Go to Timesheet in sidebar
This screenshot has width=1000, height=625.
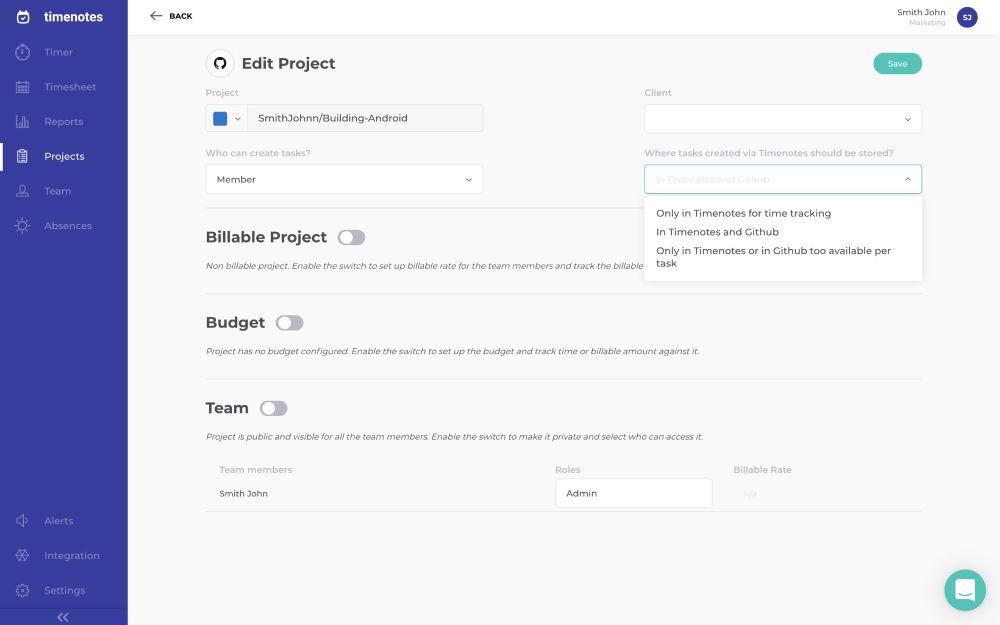click(x=70, y=87)
